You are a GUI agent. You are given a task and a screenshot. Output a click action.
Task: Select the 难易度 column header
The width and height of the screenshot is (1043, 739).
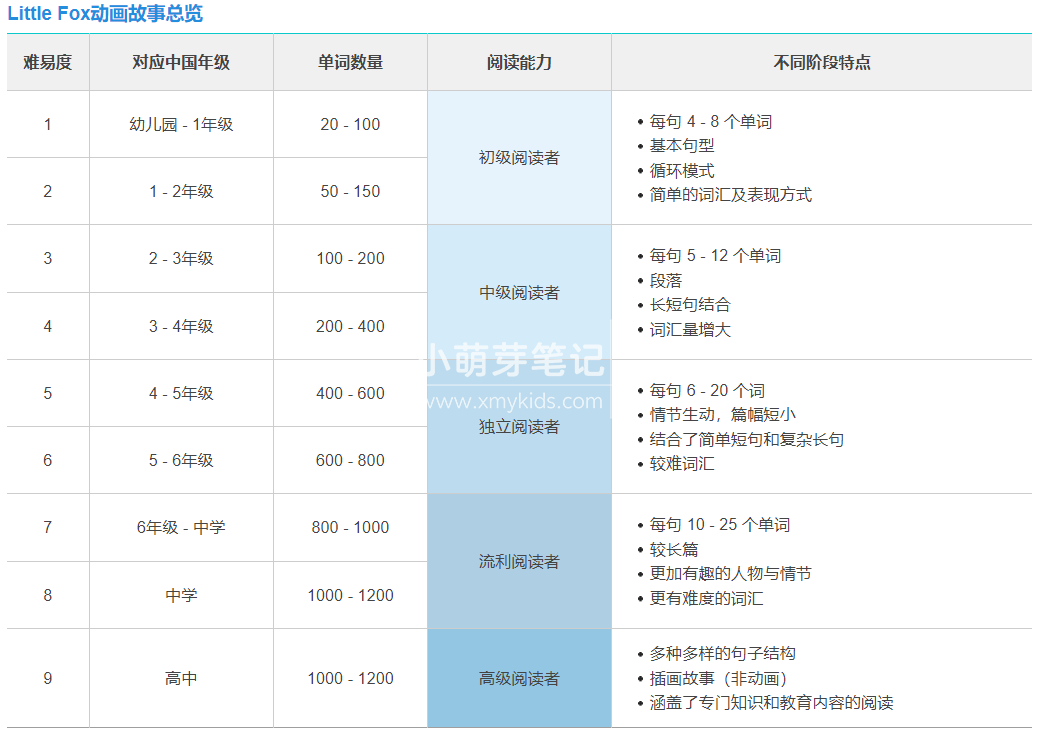click(x=48, y=62)
